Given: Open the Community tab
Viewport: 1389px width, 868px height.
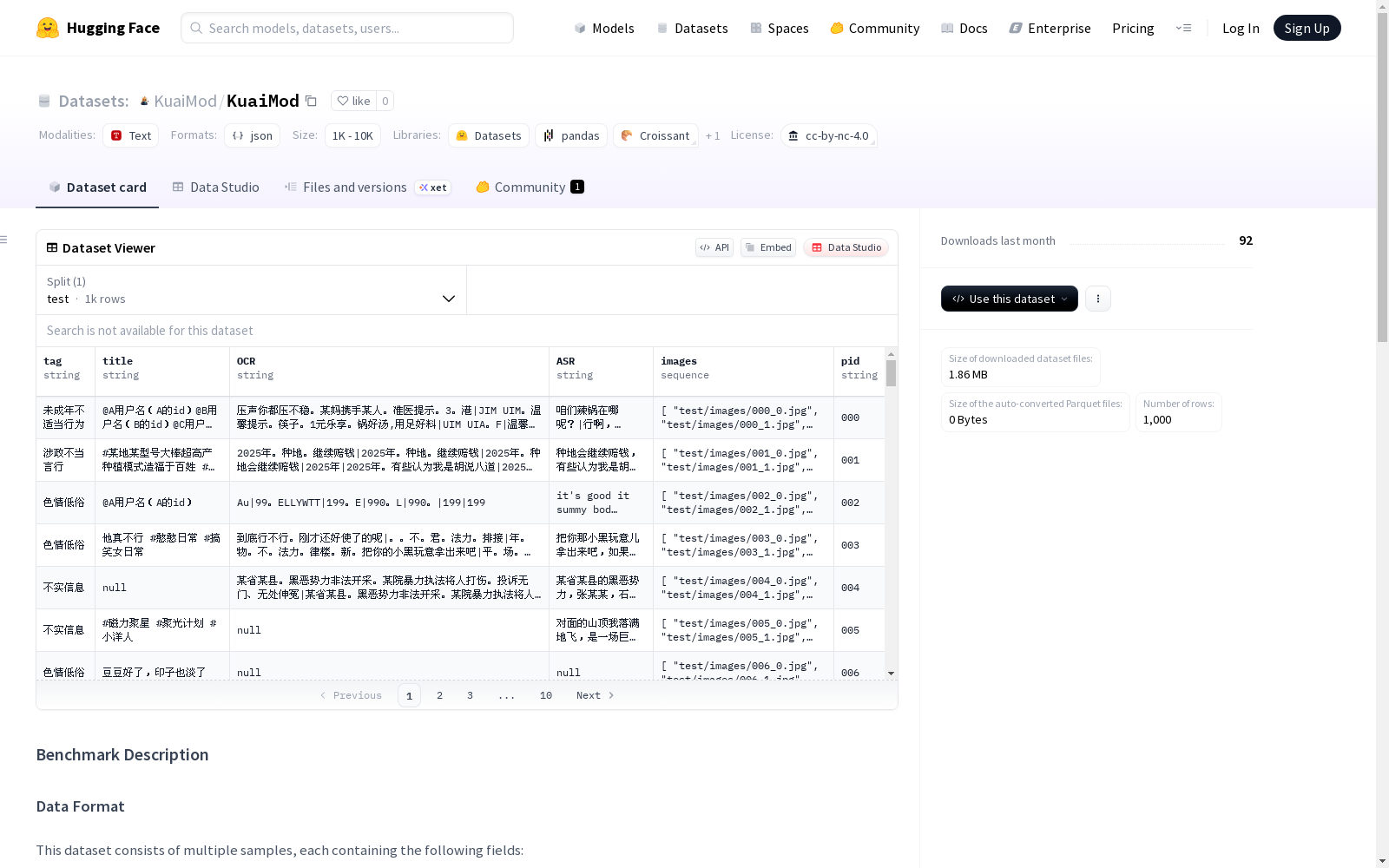Looking at the screenshot, I should [x=530, y=187].
